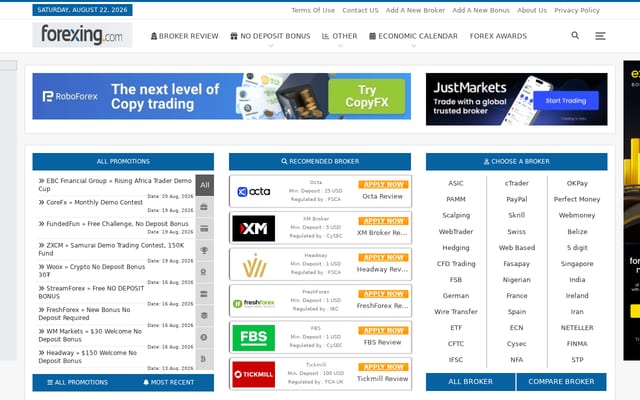Click Add A New Broker link

(416, 10)
